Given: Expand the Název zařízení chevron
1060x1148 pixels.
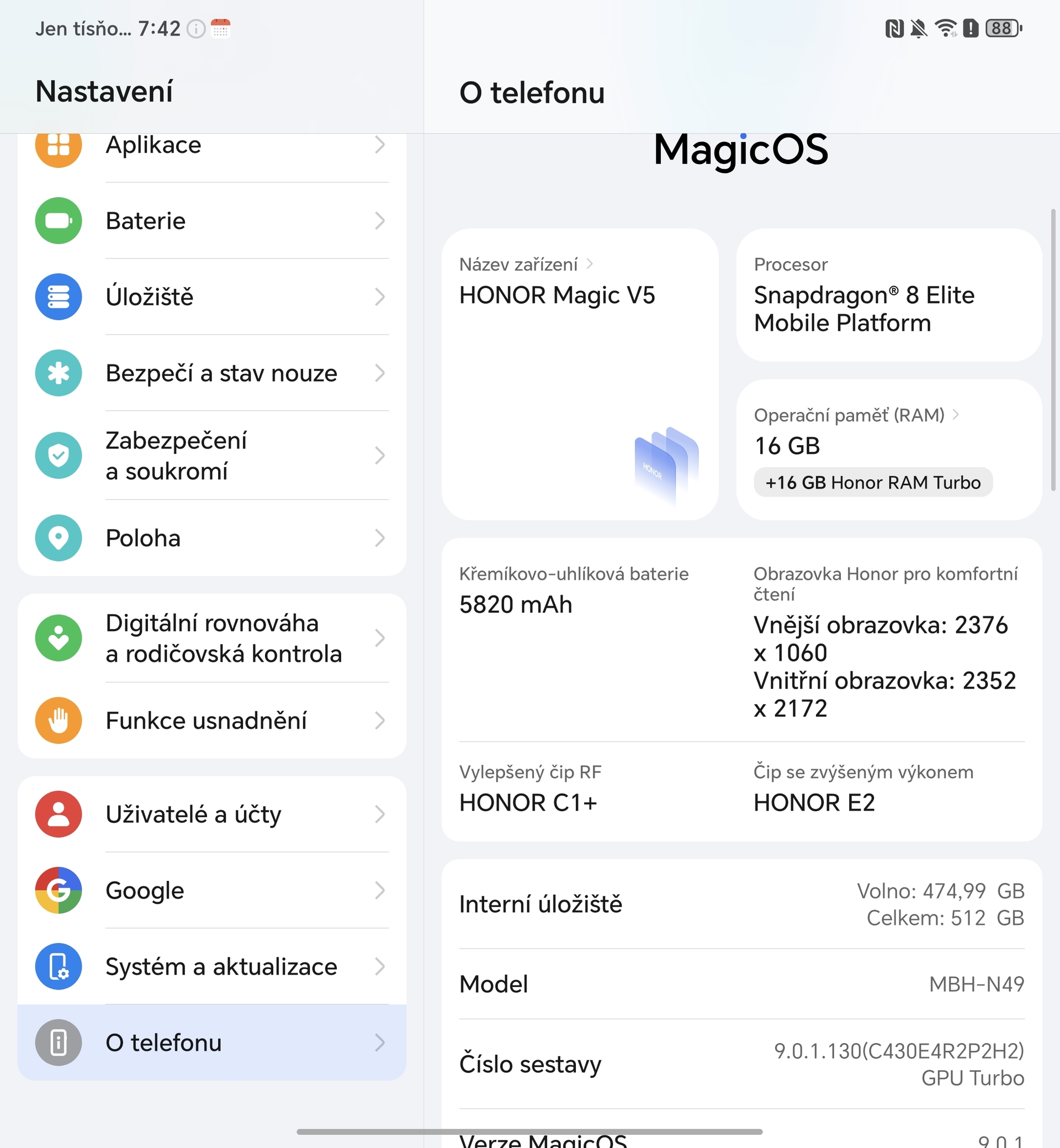Looking at the screenshot, I should pos(592,264).
